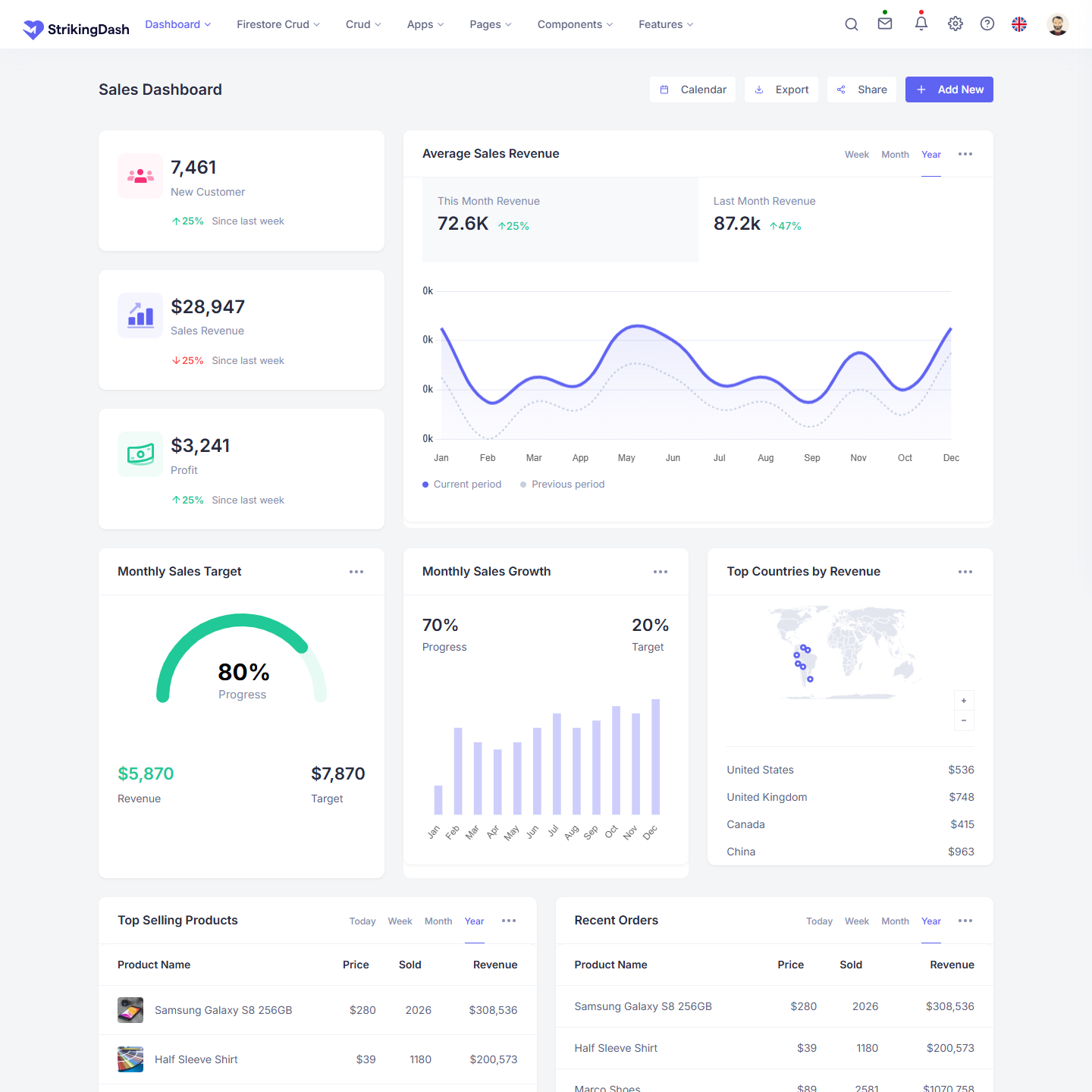Toggle the Current period legend item

(462, 485)
